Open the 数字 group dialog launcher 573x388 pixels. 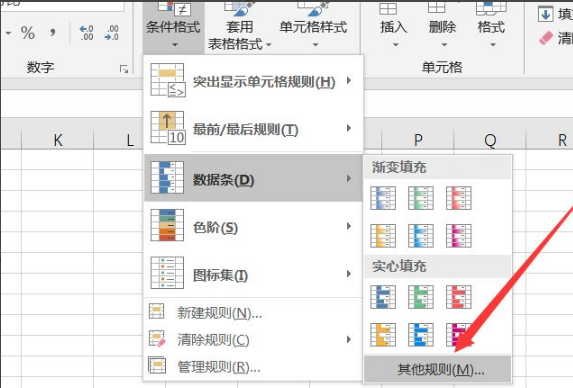124,69
